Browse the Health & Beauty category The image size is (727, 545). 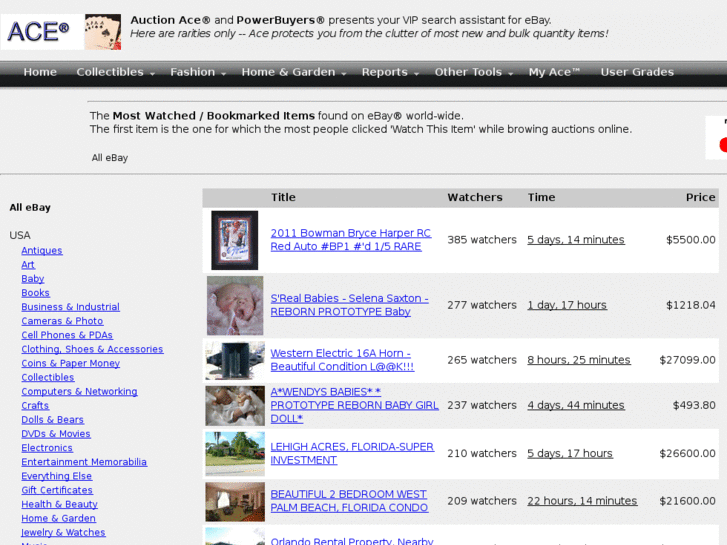[x=59, y=504]
